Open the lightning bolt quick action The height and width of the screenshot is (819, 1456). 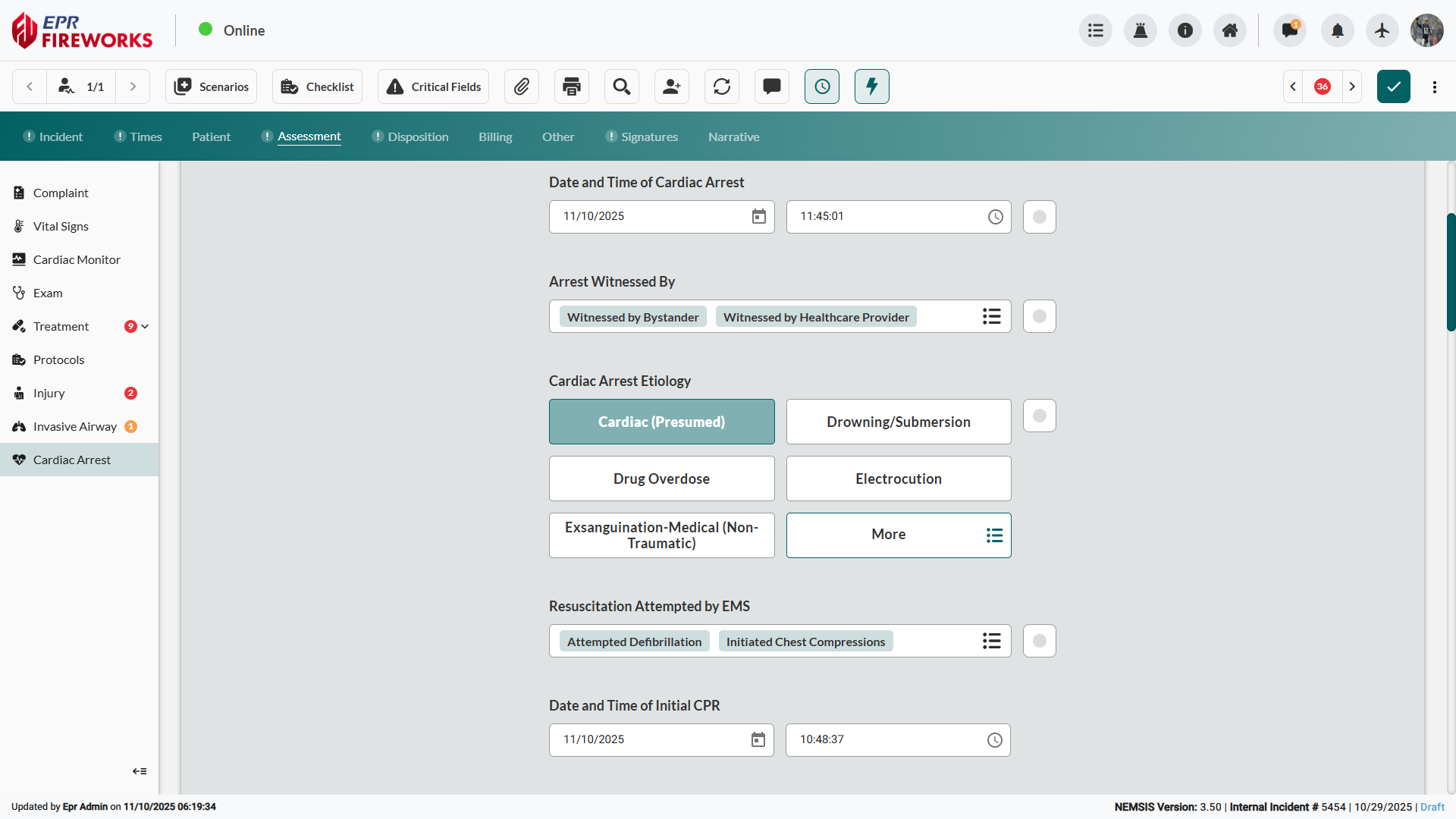coord(872,86)
